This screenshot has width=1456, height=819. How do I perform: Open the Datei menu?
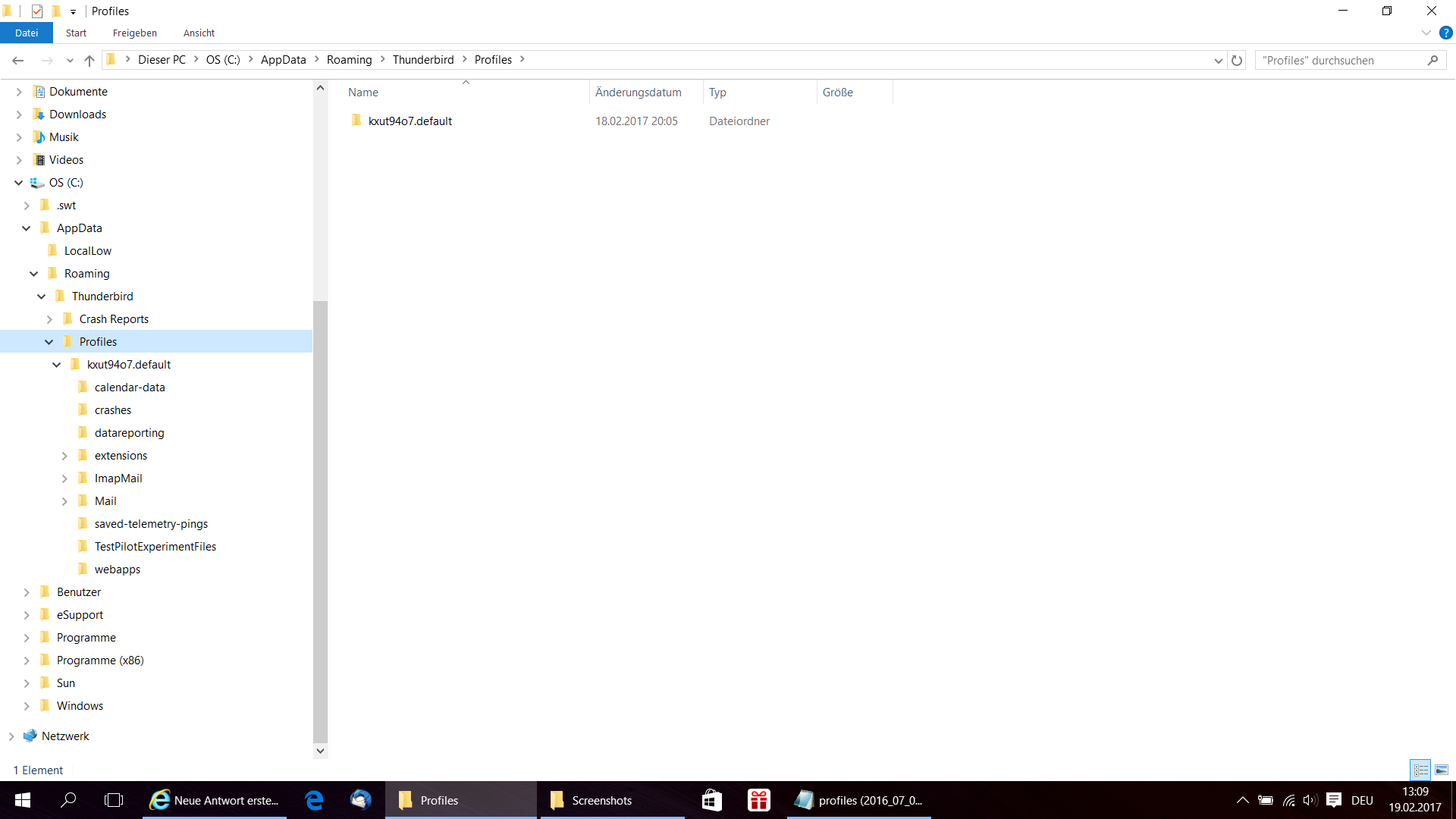27,33
